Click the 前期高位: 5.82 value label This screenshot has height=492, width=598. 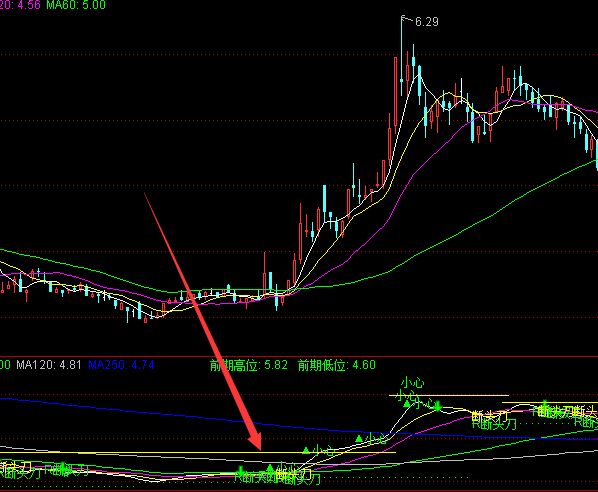pyautogui.click(x=249, y=365)
